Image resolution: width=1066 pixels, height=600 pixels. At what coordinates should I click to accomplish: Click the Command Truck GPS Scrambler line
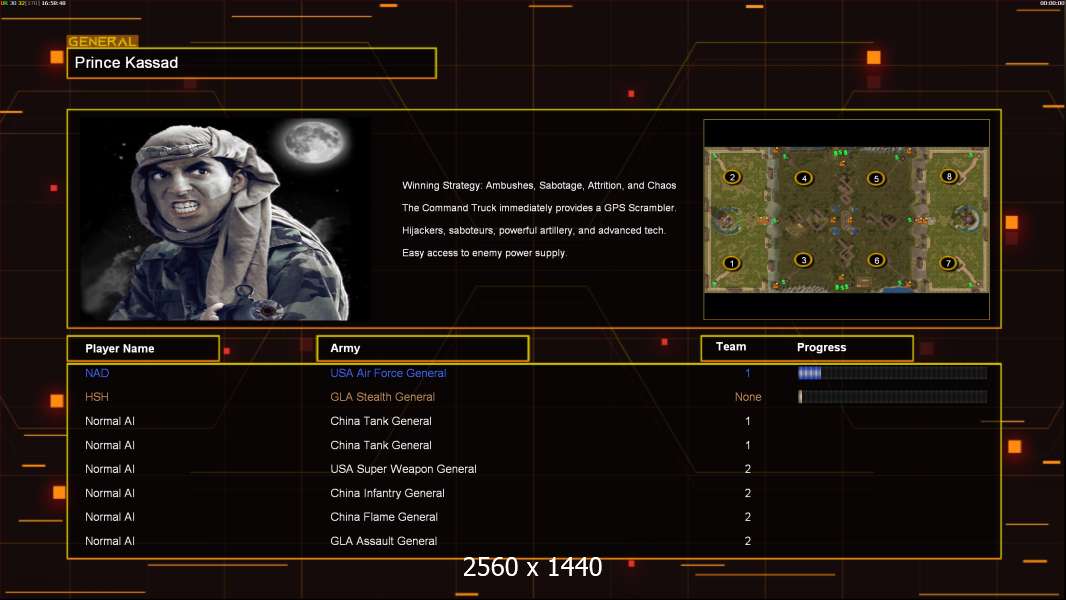coord(539,208)
